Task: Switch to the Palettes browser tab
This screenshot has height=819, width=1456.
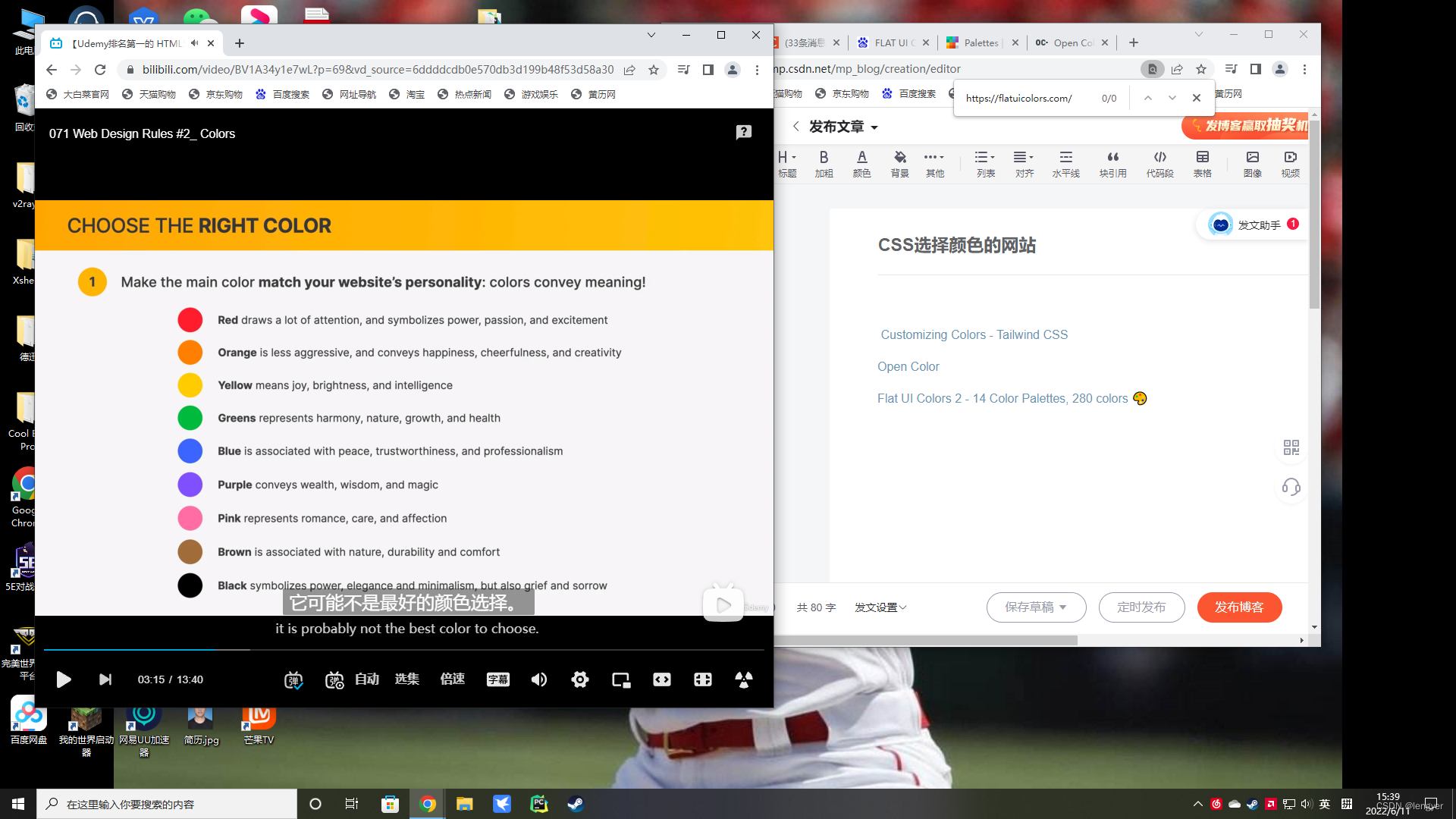Action: click(x=980, y=43)
